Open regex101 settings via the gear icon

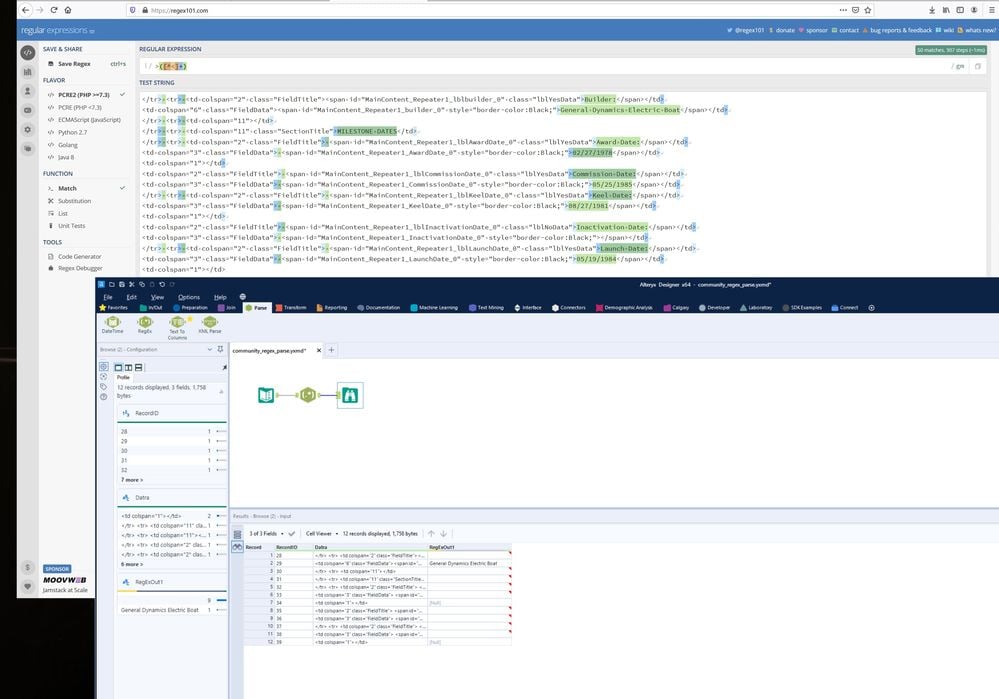[27, 128]
